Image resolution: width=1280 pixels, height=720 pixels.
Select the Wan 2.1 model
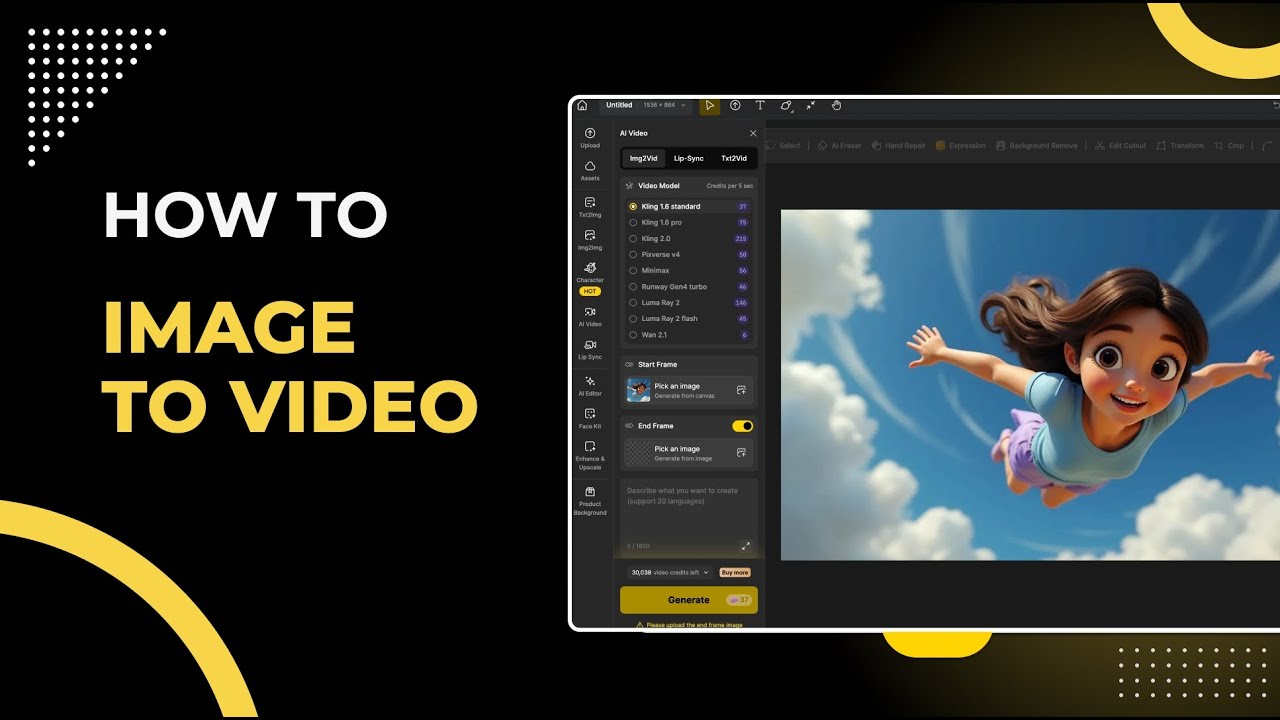pyautogui.click(x=689, y=335)
